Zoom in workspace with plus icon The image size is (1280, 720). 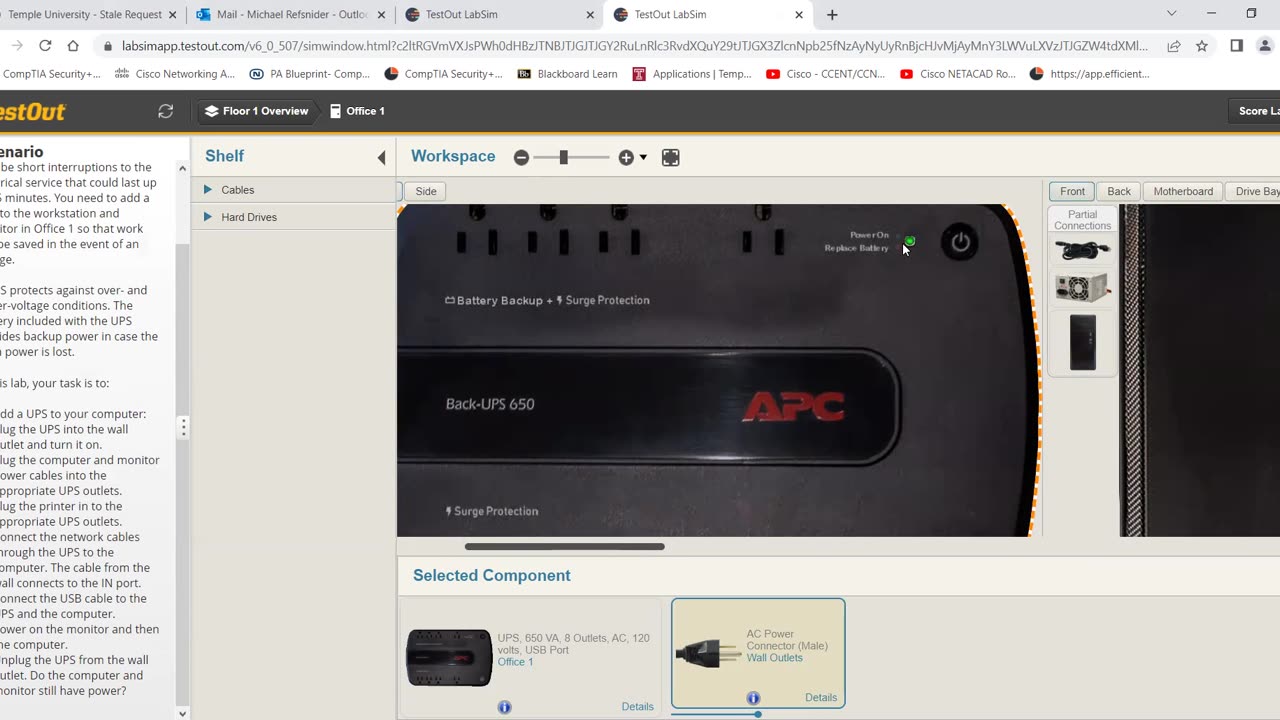point(626,157)
